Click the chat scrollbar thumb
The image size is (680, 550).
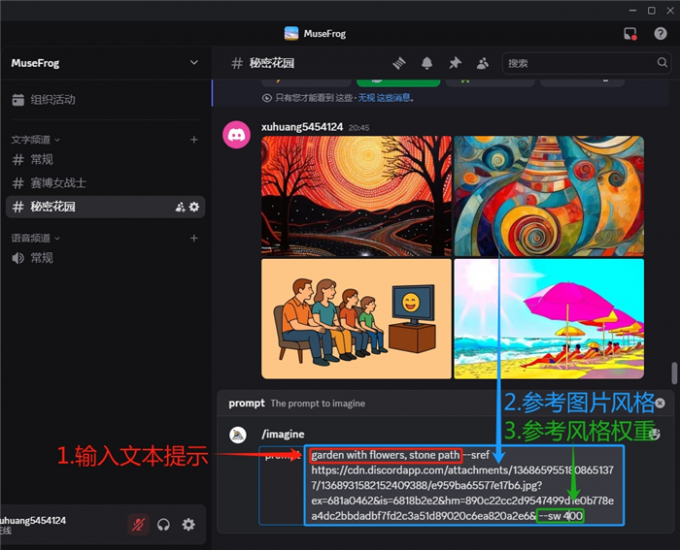[674, 373]
